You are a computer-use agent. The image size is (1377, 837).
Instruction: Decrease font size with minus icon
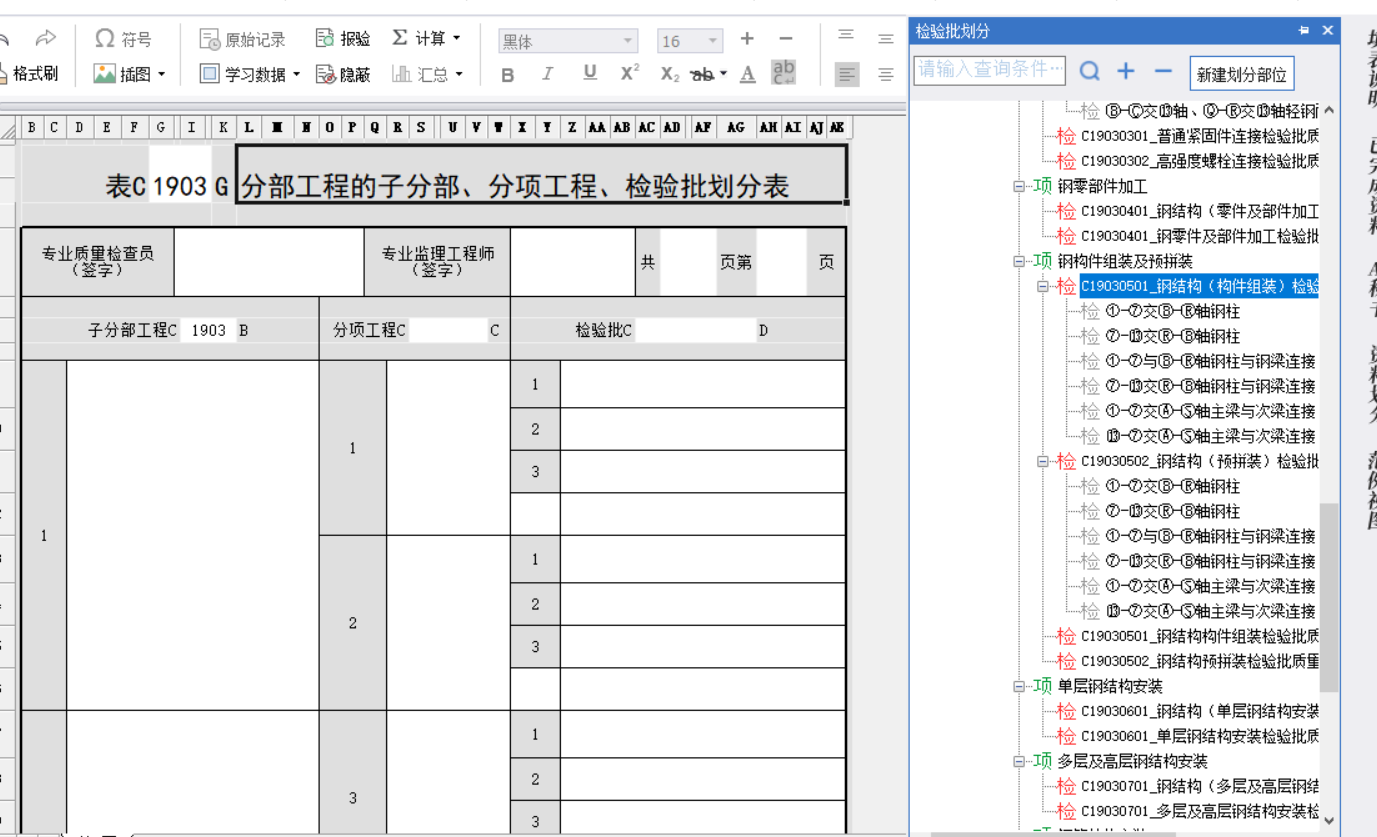(786, 39)
